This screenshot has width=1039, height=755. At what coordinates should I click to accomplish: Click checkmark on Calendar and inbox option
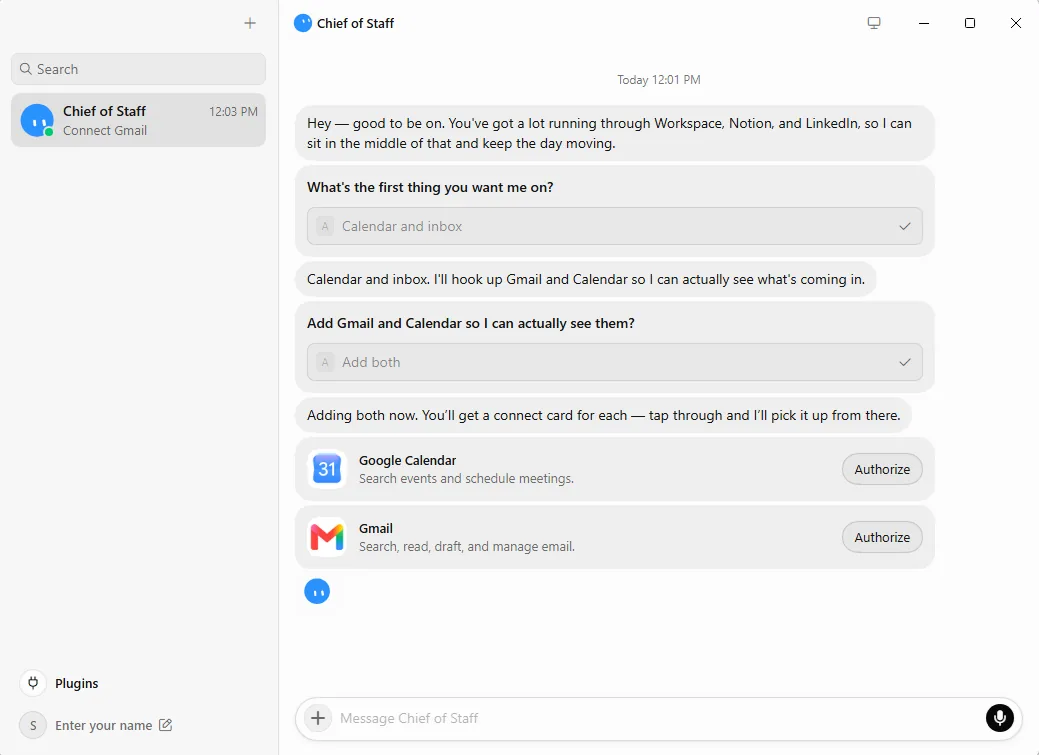[904, 226]
